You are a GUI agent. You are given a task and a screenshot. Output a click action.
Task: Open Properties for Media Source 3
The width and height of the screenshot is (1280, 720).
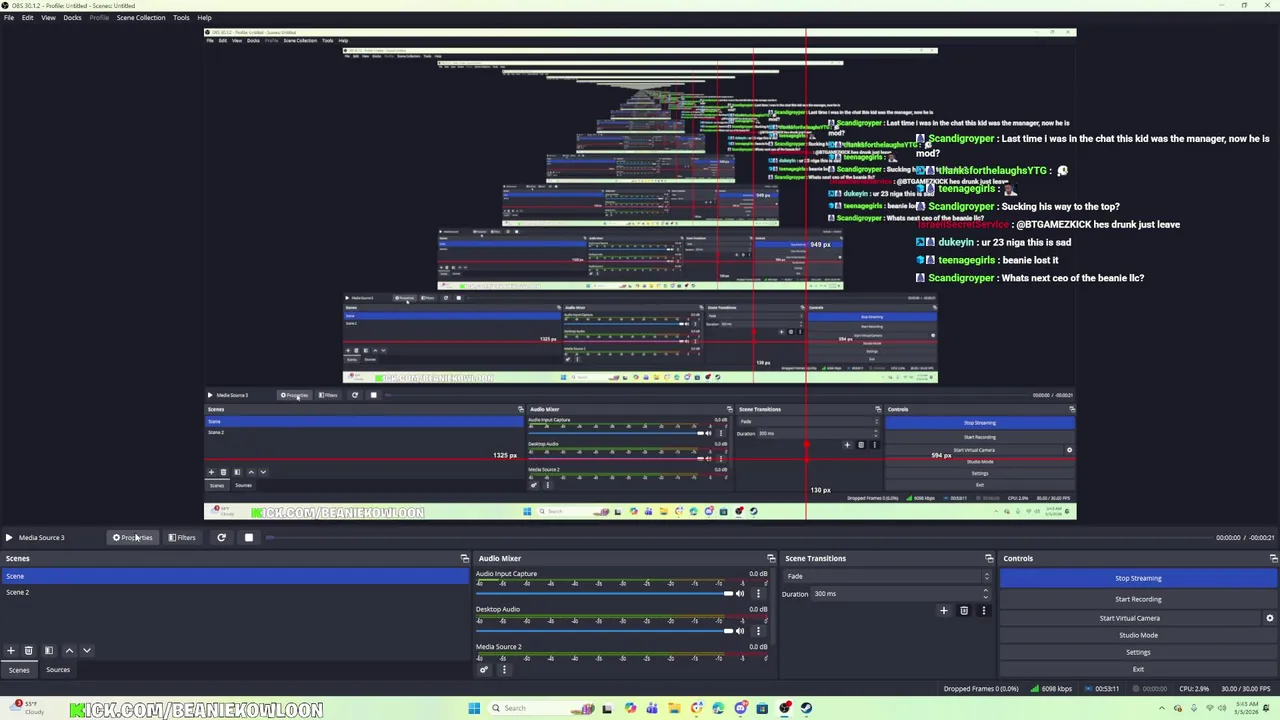click(x=133, y=538)
